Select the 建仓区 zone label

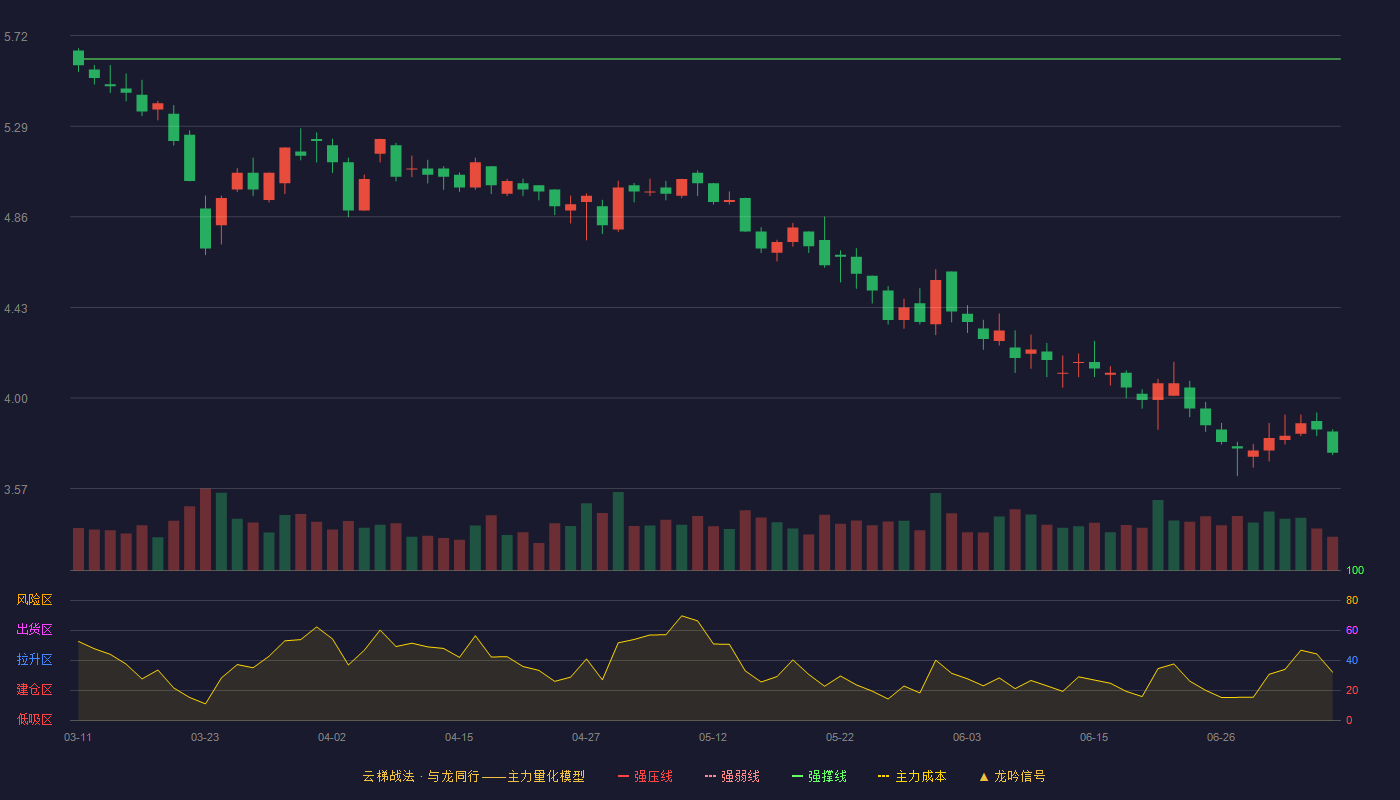34,690
